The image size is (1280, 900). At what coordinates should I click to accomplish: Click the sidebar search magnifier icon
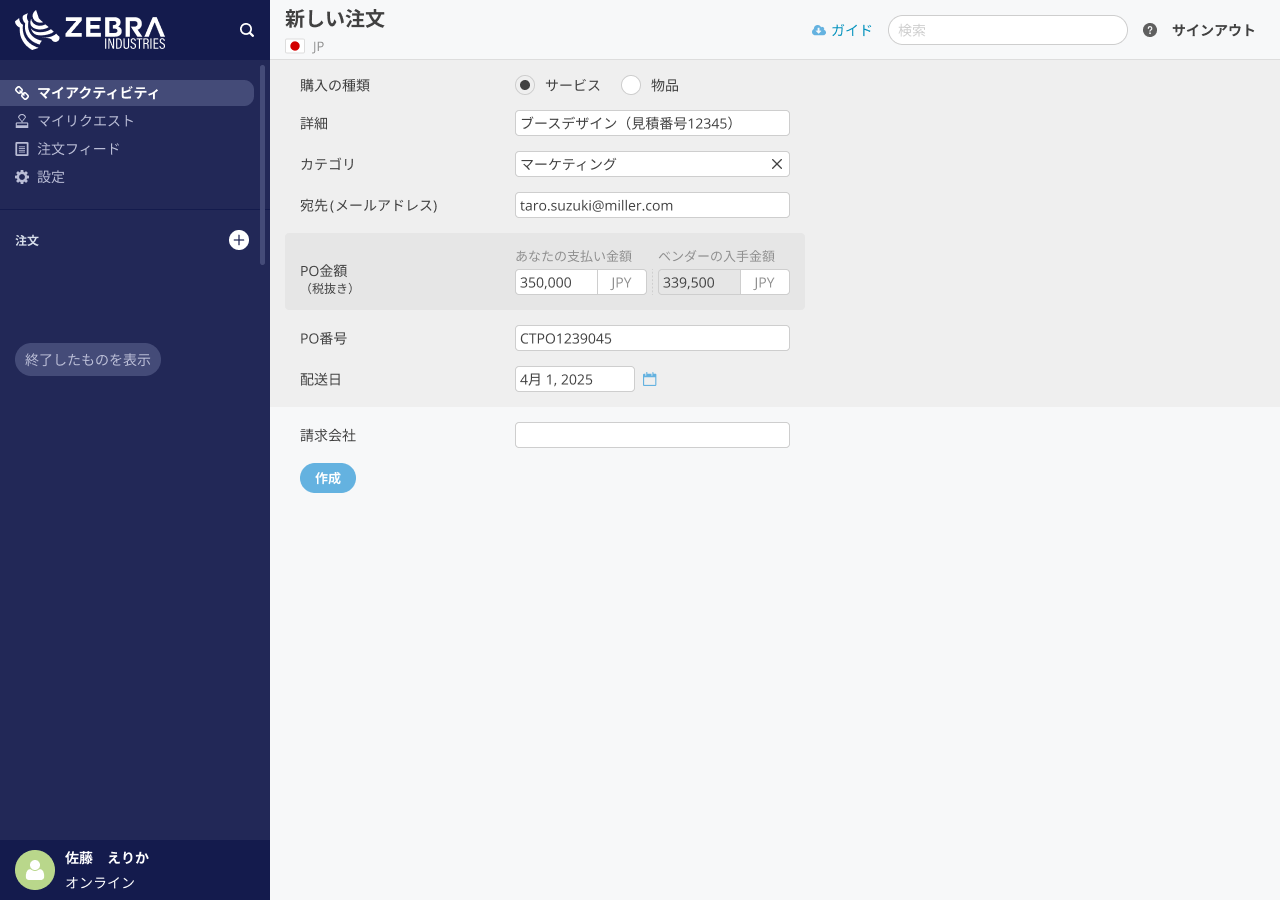tap(247, 30)
